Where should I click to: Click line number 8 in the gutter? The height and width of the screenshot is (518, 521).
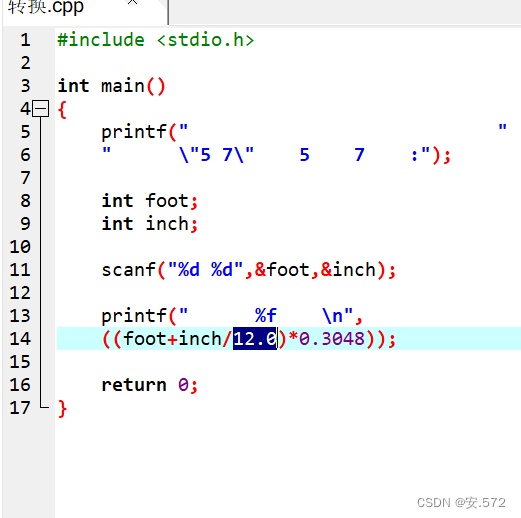pos(25,201)
